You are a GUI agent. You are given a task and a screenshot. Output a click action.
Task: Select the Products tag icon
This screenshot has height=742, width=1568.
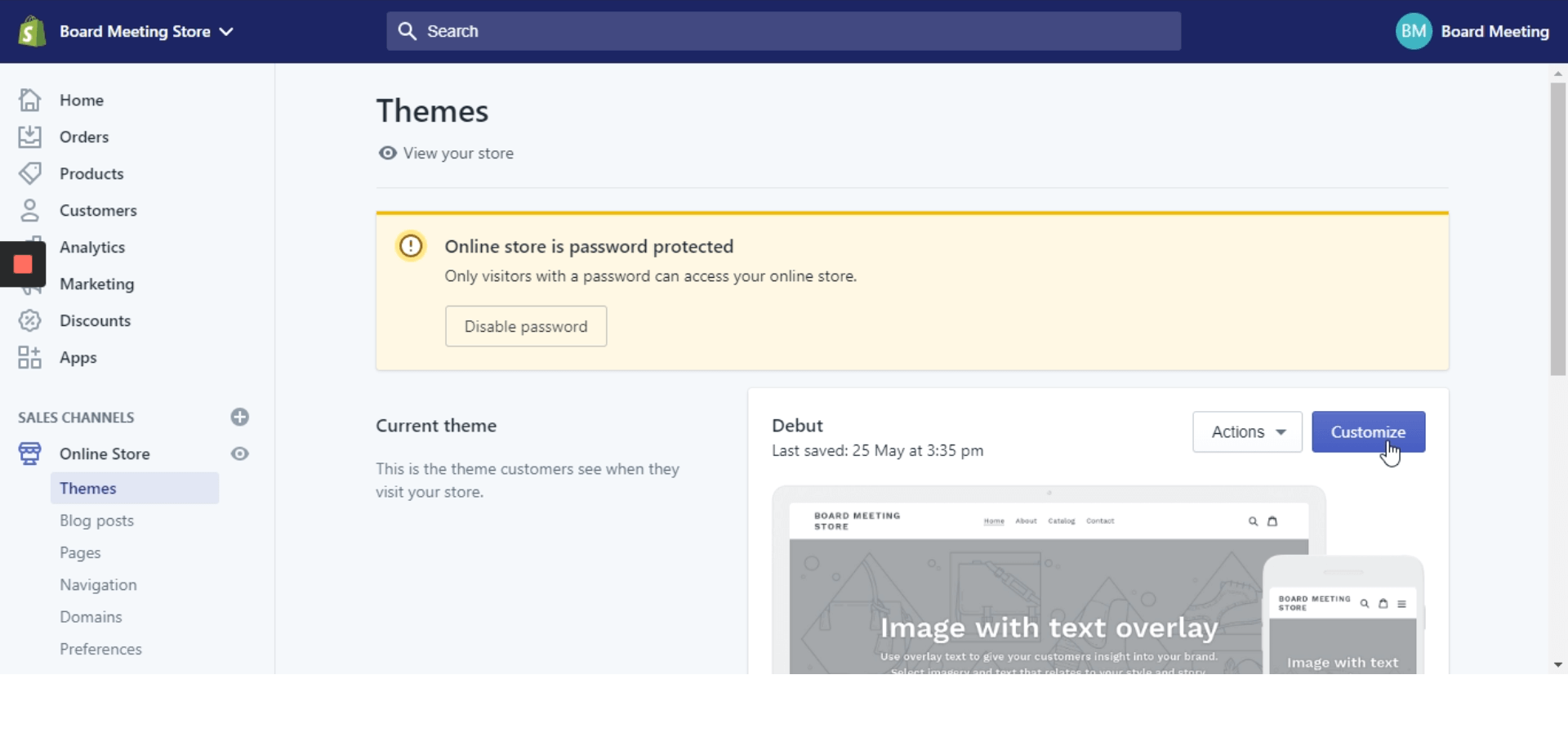[29, 173]
